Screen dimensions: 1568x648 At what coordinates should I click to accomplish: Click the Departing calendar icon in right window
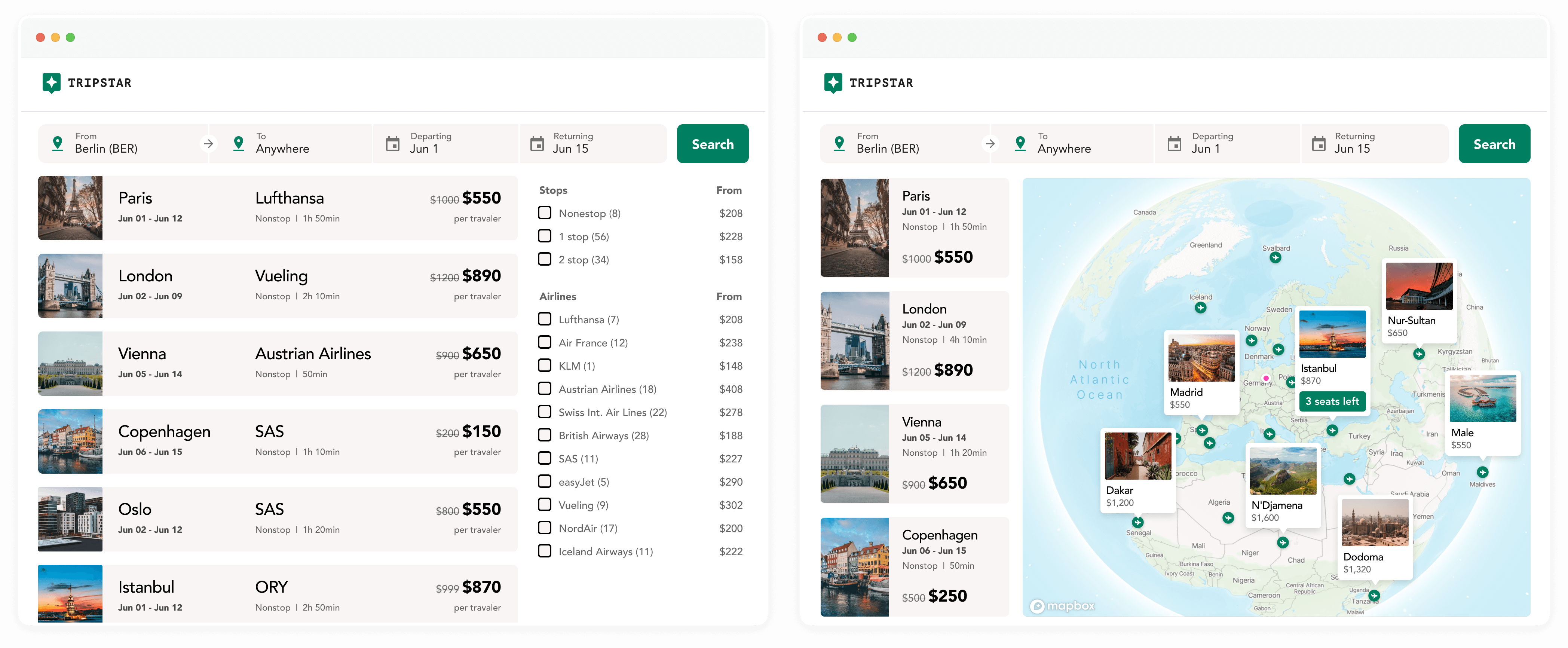[1174, 144]
